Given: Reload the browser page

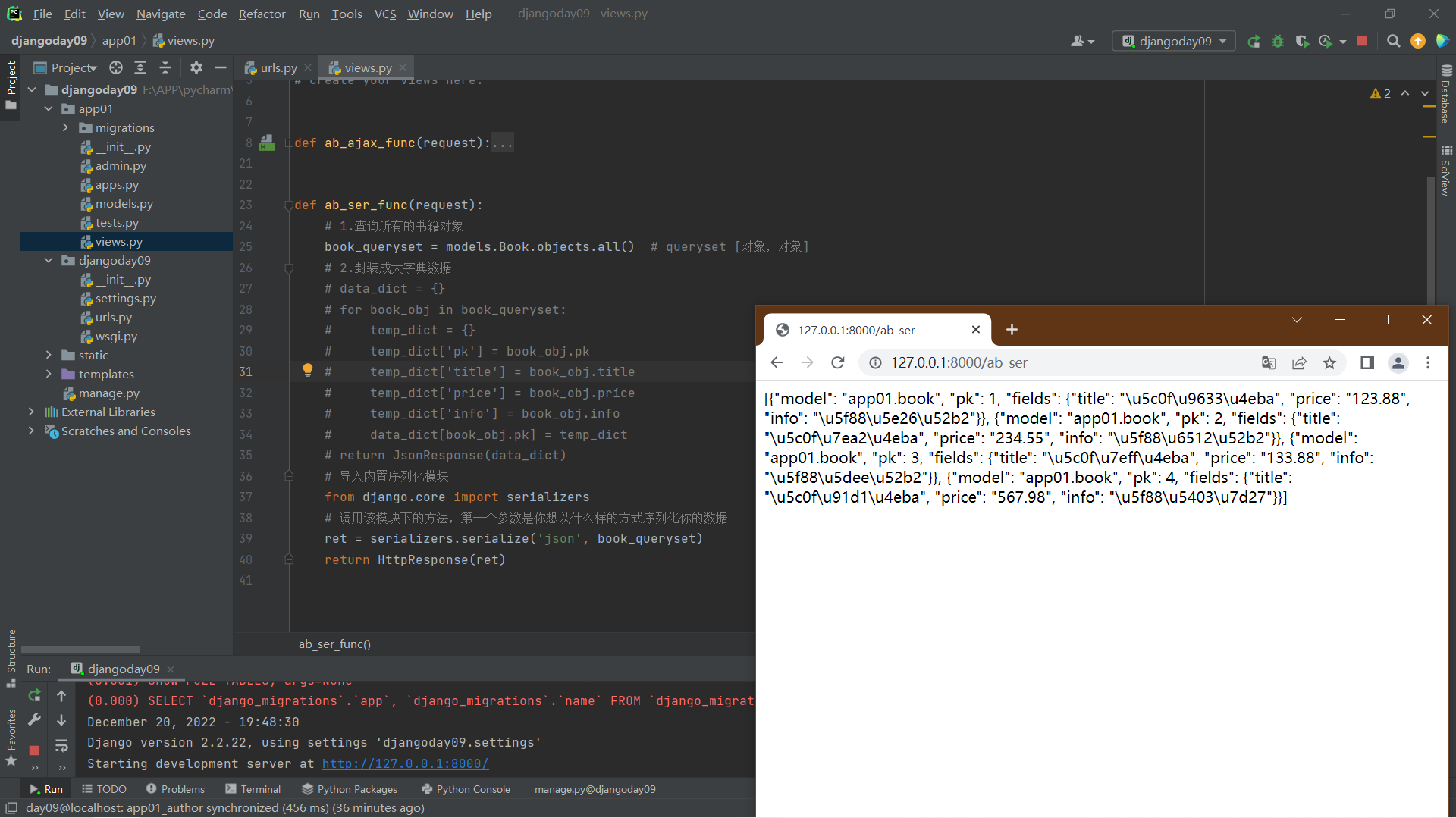Looking at the screenshot, I should click(x=837, y=363).
